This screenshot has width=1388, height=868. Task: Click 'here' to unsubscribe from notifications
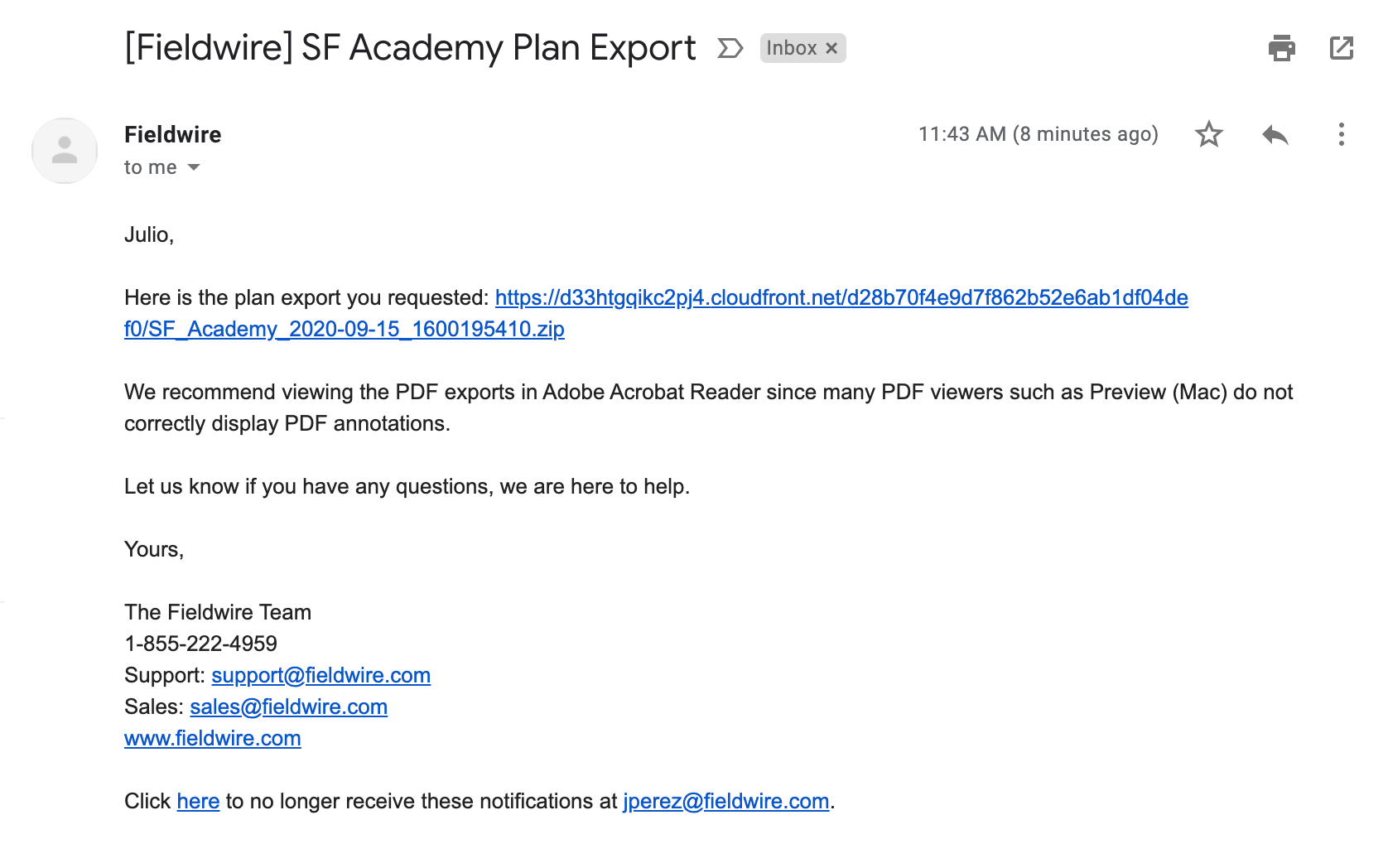coord(198,801)
